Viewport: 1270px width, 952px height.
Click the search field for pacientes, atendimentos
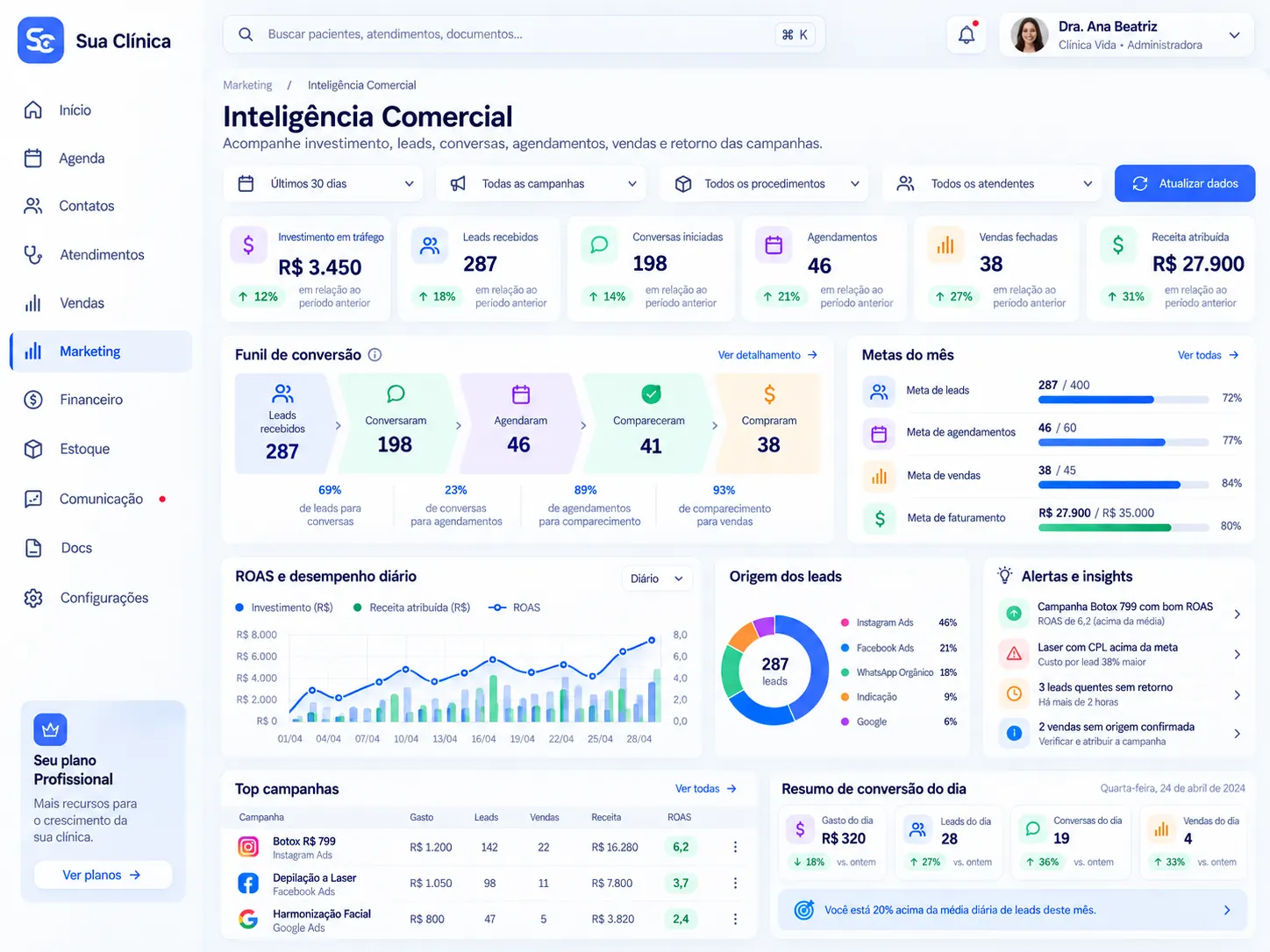pyautogui.click(x=524, y=35)
